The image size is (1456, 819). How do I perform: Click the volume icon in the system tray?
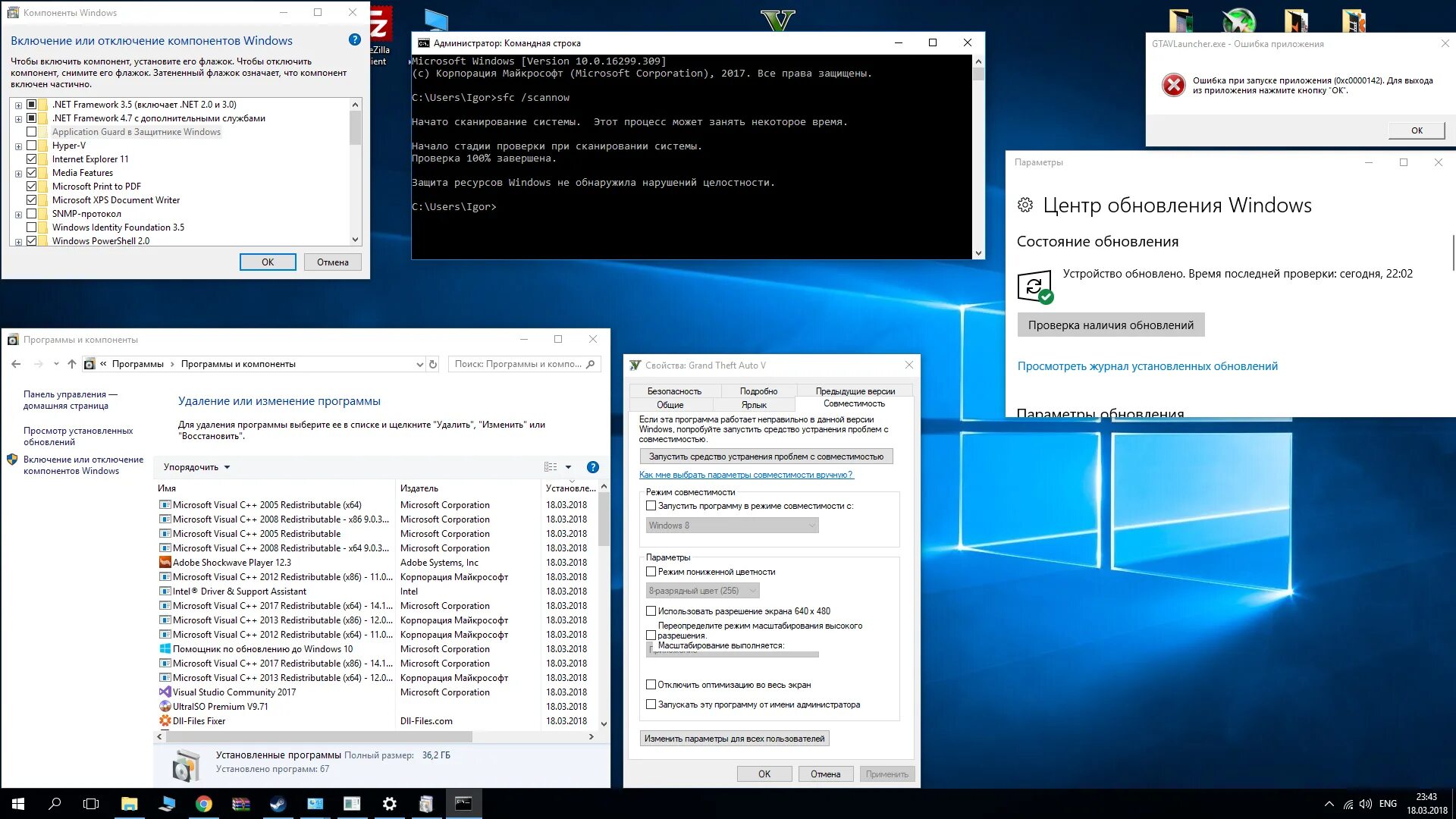point(1366,804)
